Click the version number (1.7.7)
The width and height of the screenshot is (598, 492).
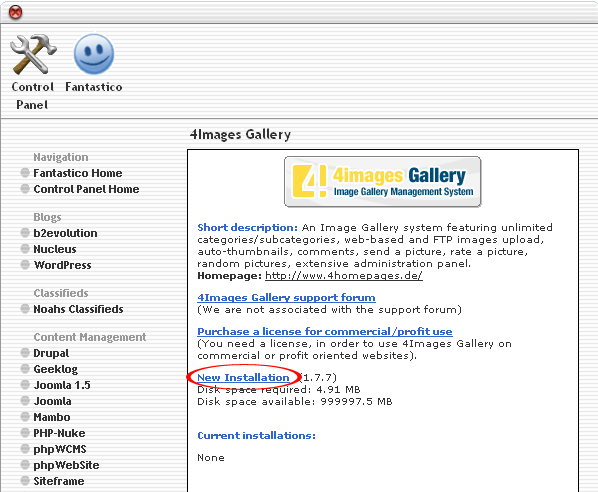click(318, 378)
